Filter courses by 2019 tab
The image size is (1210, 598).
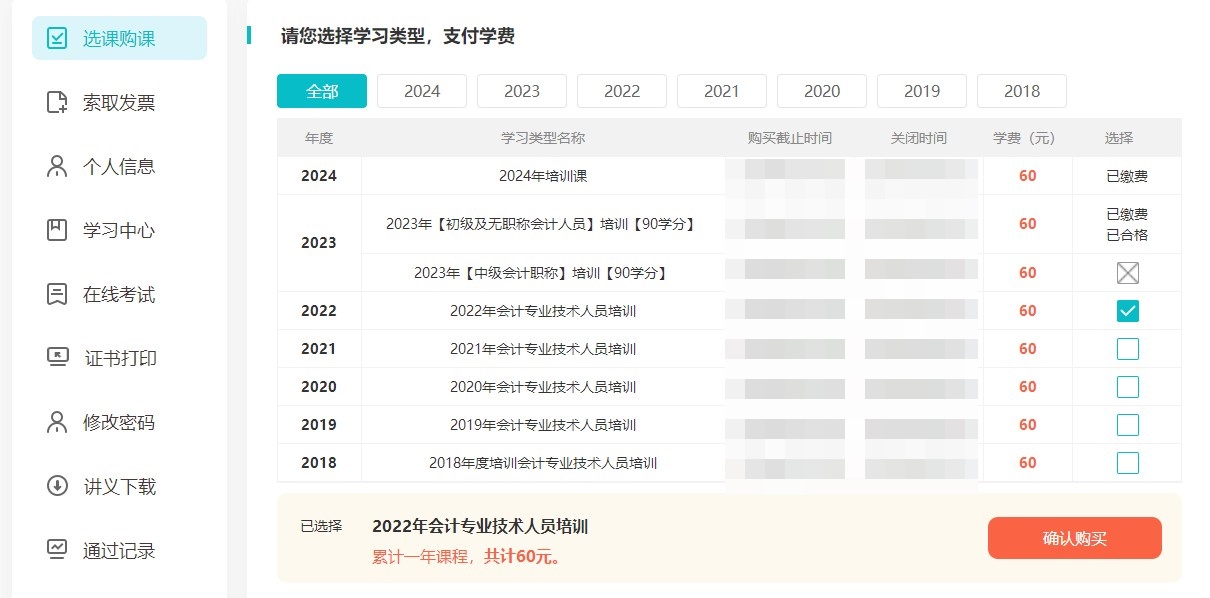coord(922,91)
